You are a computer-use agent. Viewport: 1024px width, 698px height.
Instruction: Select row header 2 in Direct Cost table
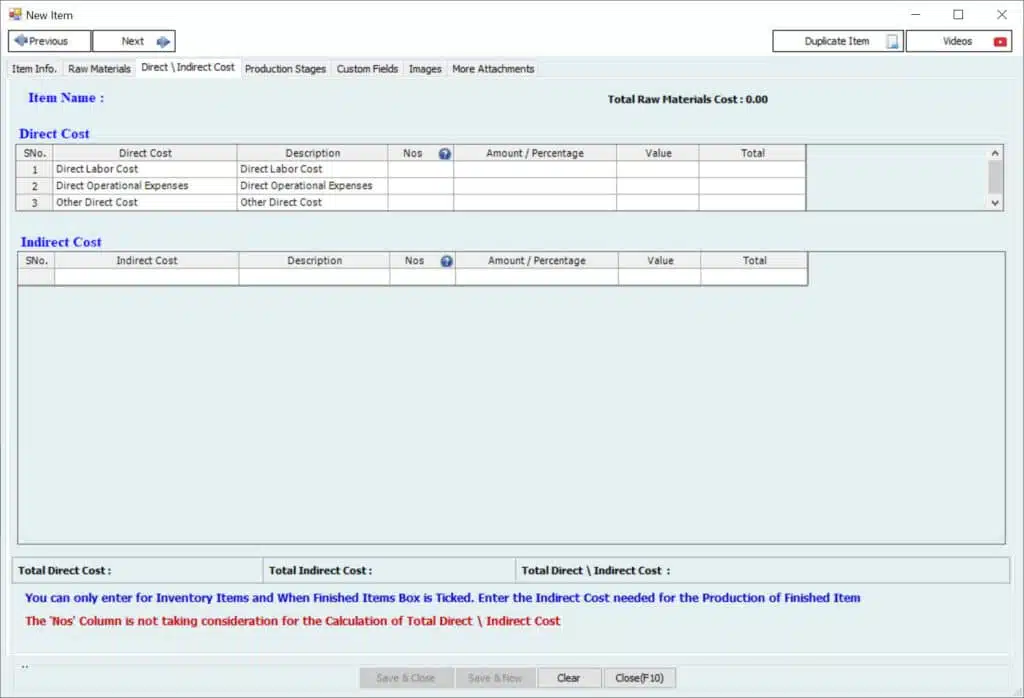[35, 186]
